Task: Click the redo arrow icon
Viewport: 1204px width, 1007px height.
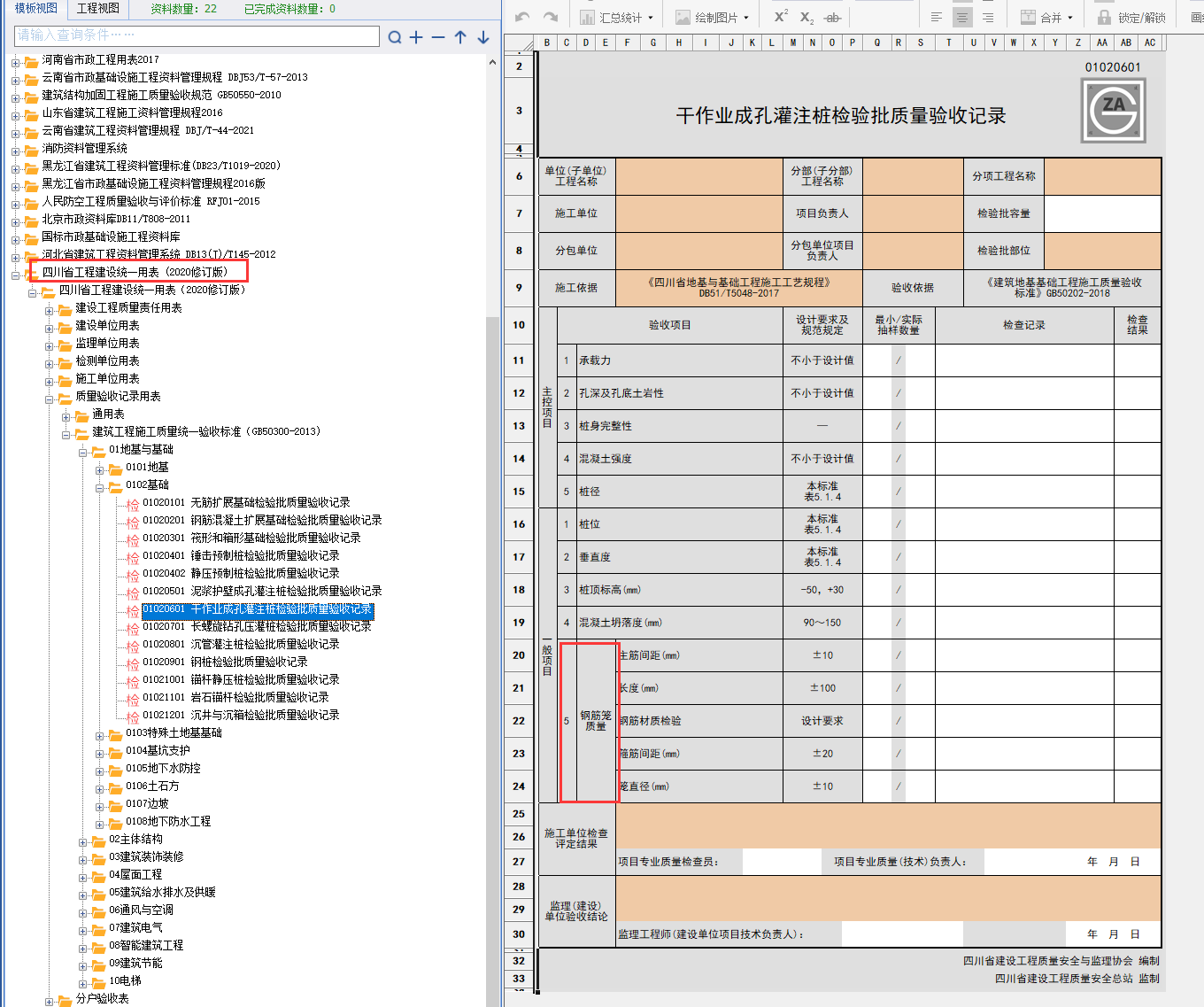Action: (551, 17)
